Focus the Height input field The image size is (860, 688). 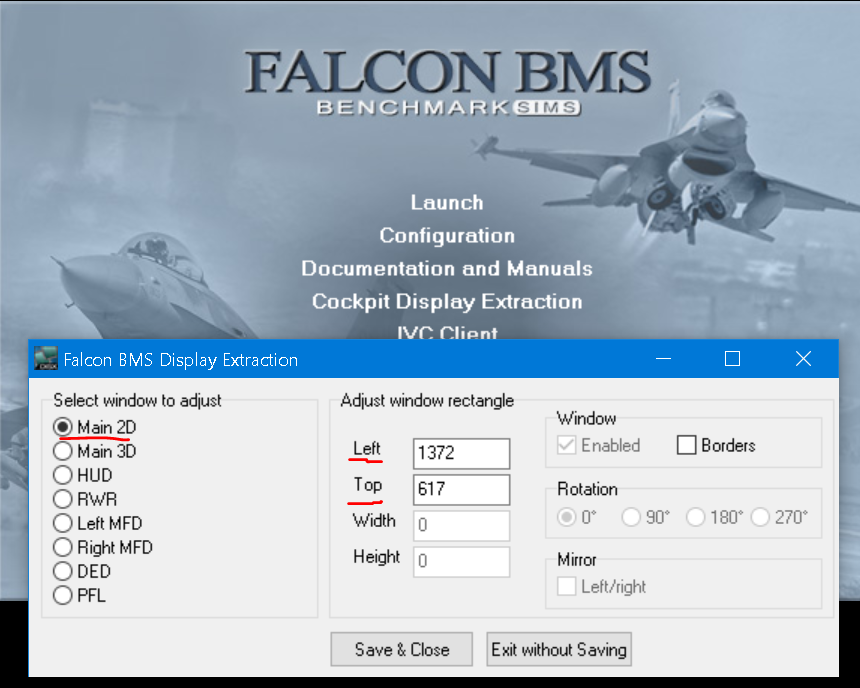pyautogui.click(x=461, y=561)
